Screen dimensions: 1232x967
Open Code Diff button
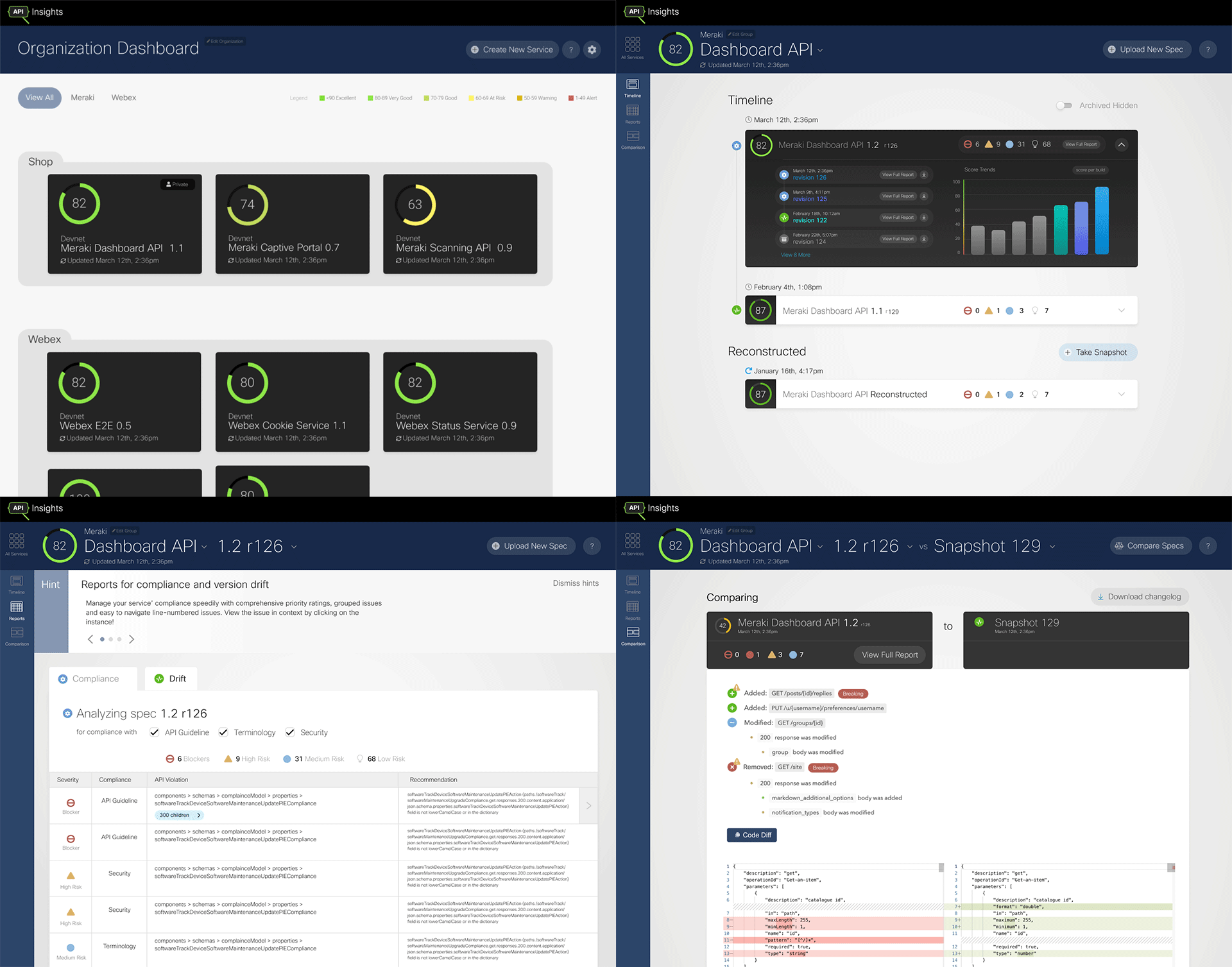[752, 835]
